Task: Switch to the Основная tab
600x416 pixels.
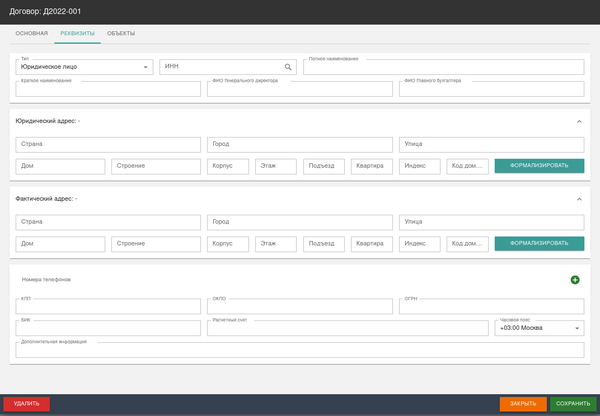Action: tap(31, 34)
